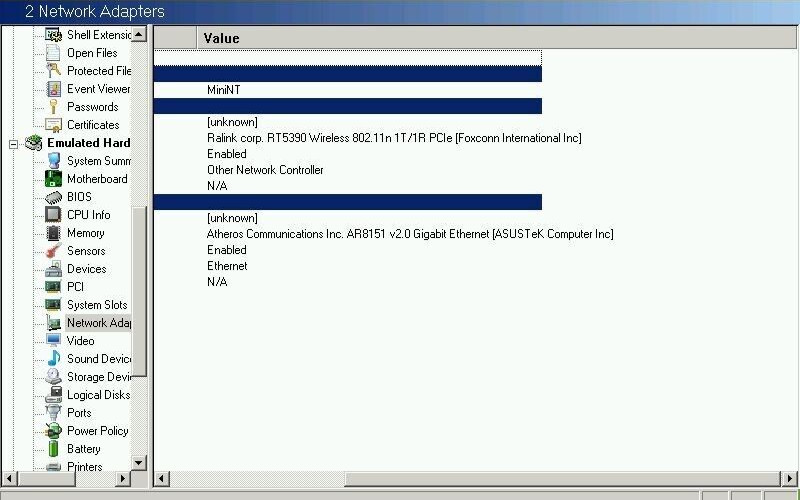Click the Battery icon
800x500 pixels.
pyautogui.click(x=53, y=448)
